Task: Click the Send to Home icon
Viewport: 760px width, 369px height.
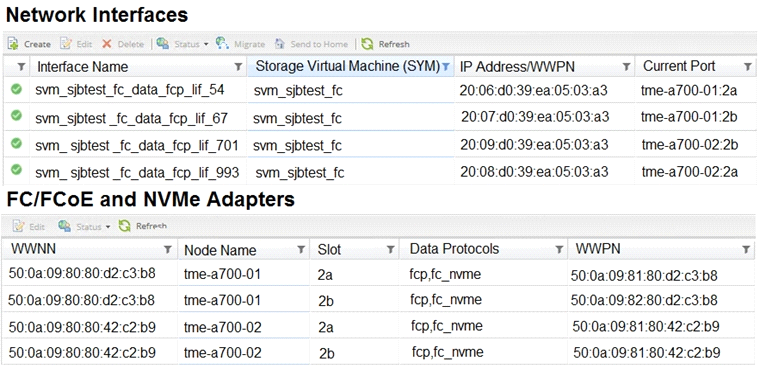Action: click(280, 44)
